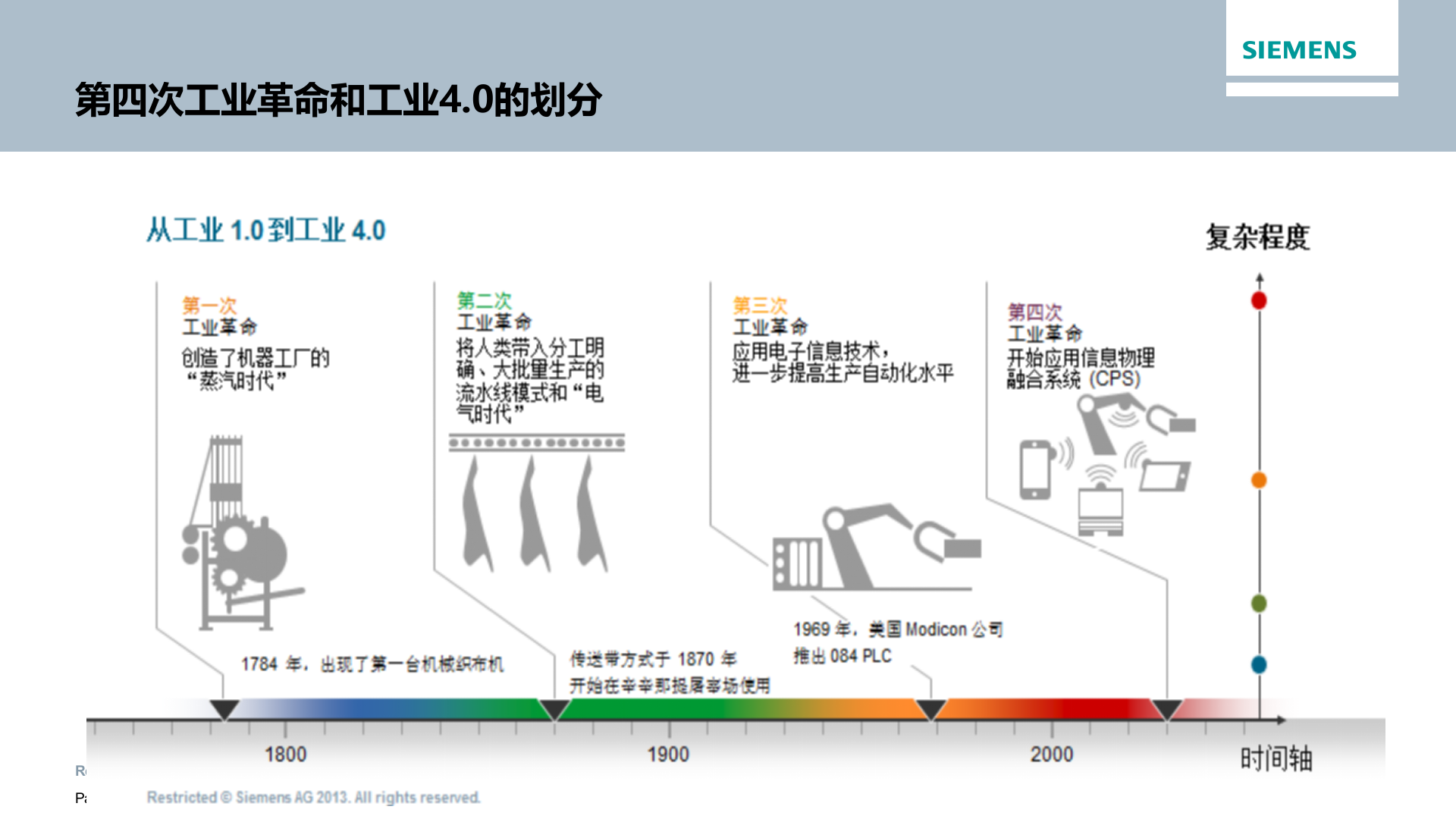Image resolution: width=1456 pixels, height=819 pixels.
Task: Toggle the red dot on the complexity axis
Action: click(1258, 301)
